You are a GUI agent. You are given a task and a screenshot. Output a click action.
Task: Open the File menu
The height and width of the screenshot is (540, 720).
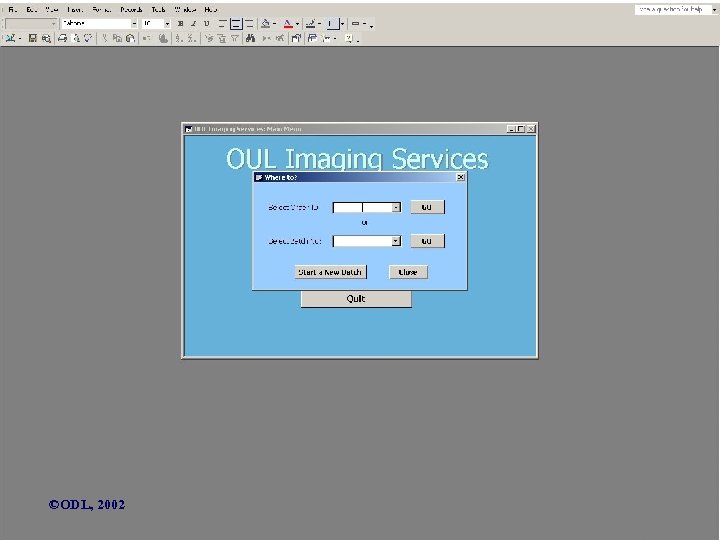tap(12, 9)
